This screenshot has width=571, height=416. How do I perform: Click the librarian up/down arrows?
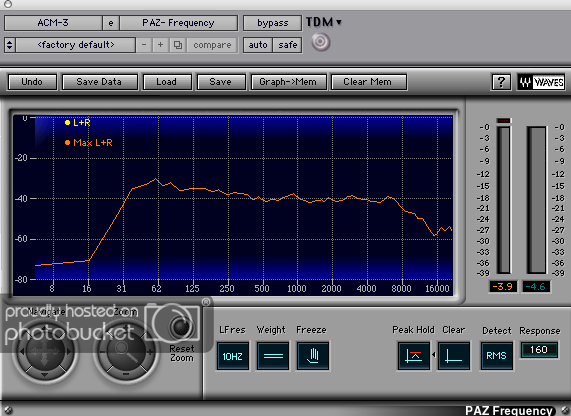(10, 45)
